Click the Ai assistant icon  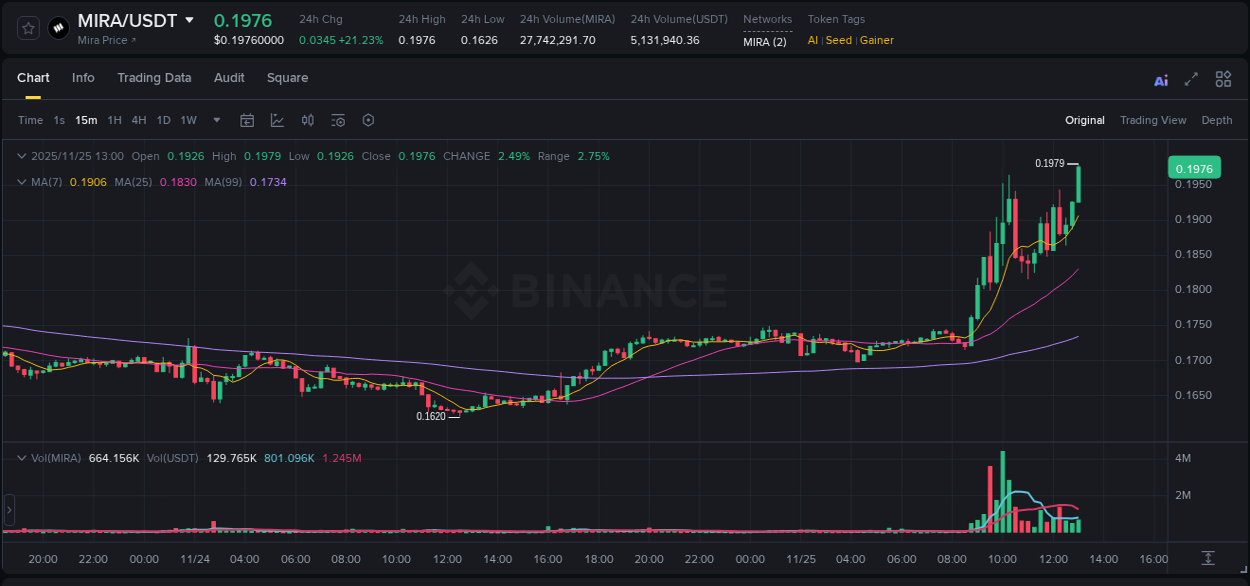[1160, 79]
